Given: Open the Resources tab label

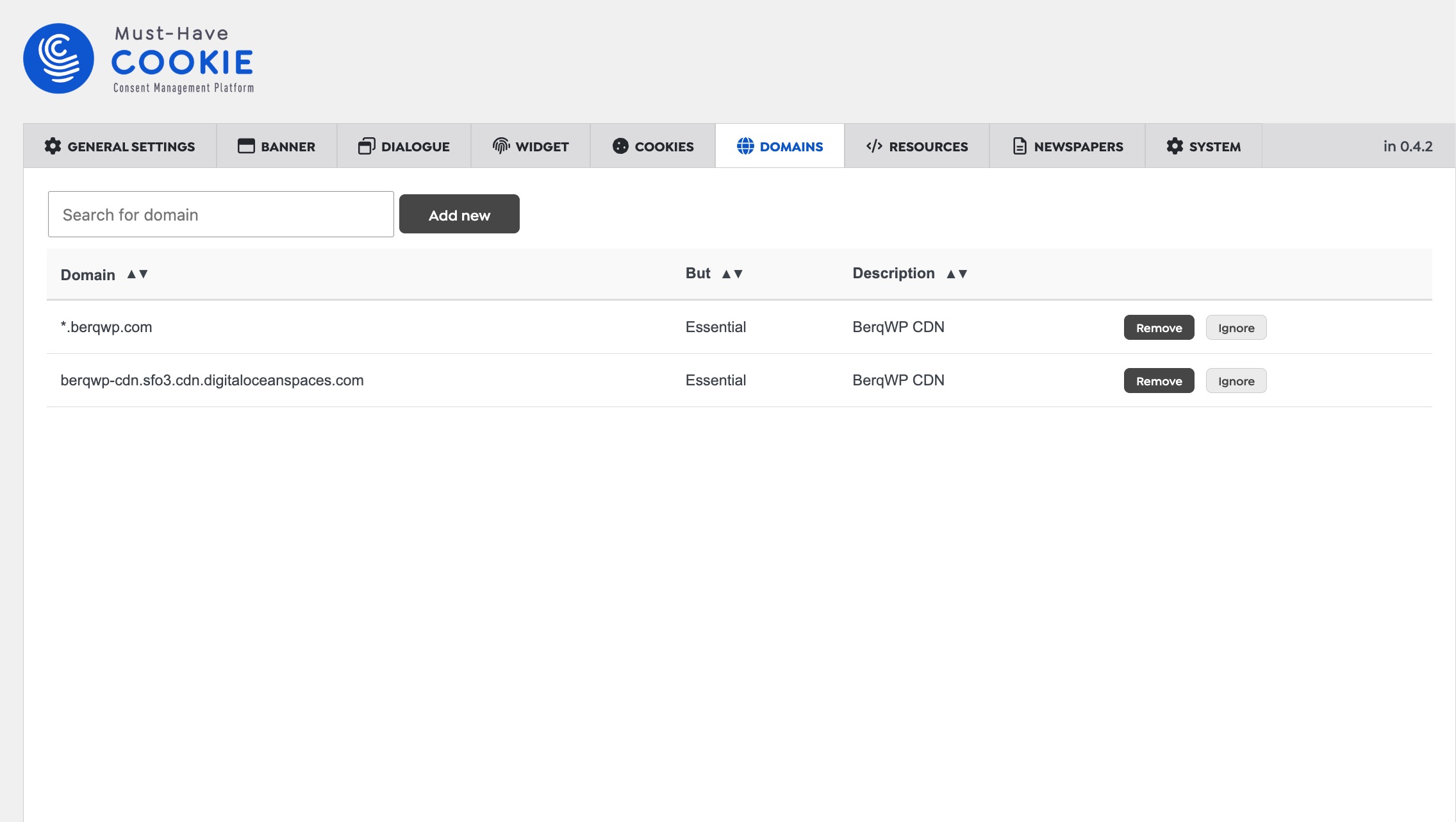Looking at the screenshot, I should click(929, 147).
